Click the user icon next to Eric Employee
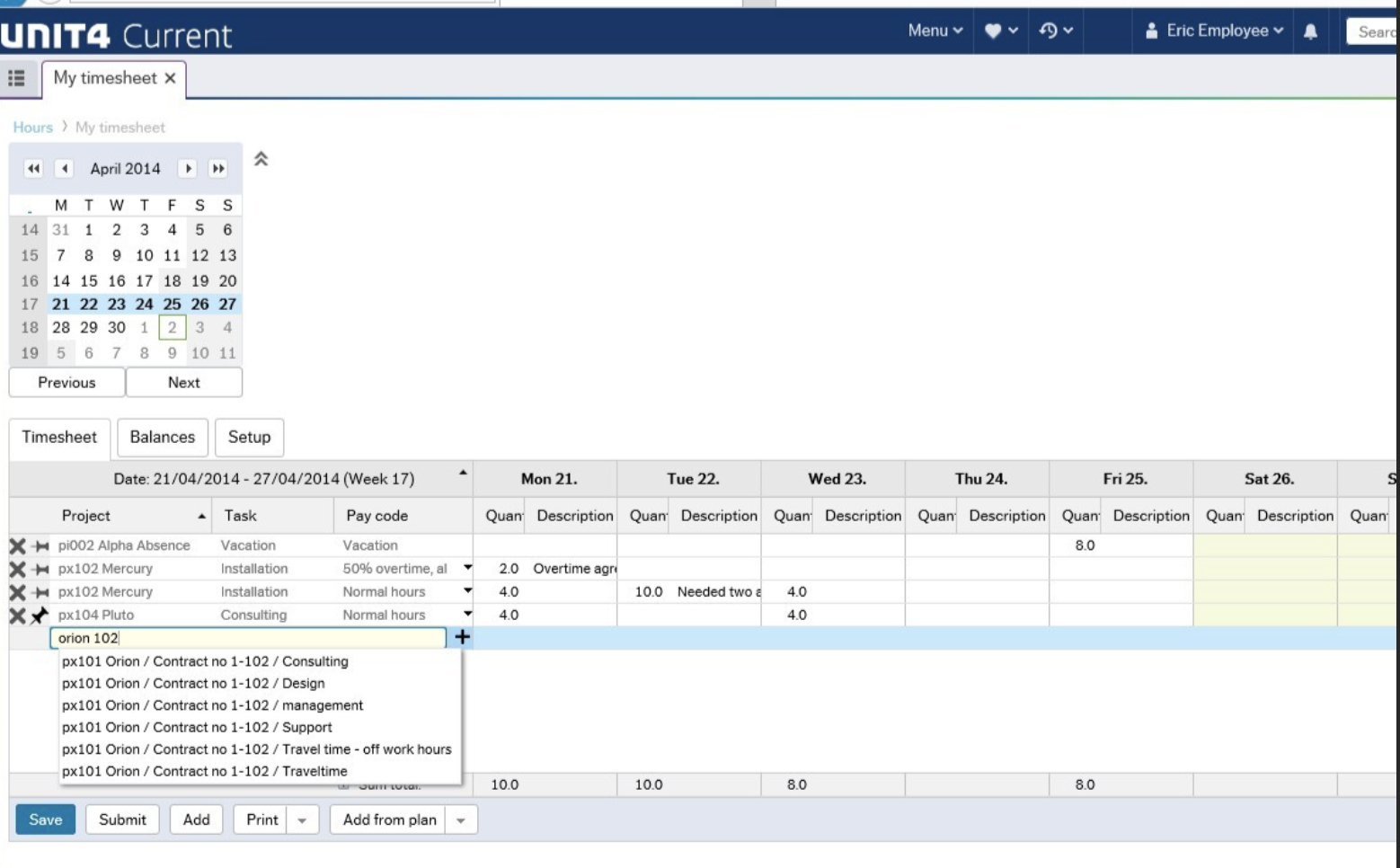1400x868 pixels. [1153, 30]
